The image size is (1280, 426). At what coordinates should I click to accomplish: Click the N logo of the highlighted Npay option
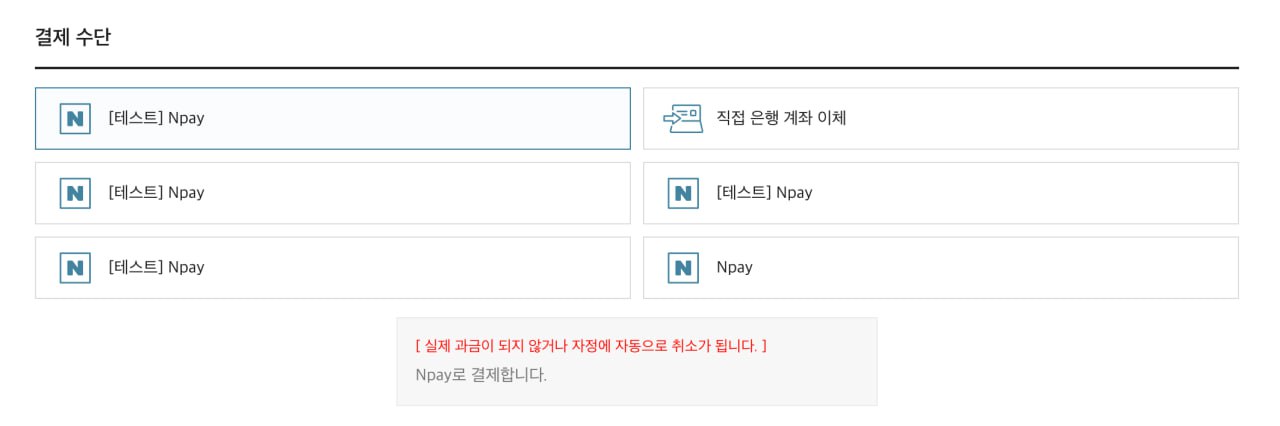(75, 118)
